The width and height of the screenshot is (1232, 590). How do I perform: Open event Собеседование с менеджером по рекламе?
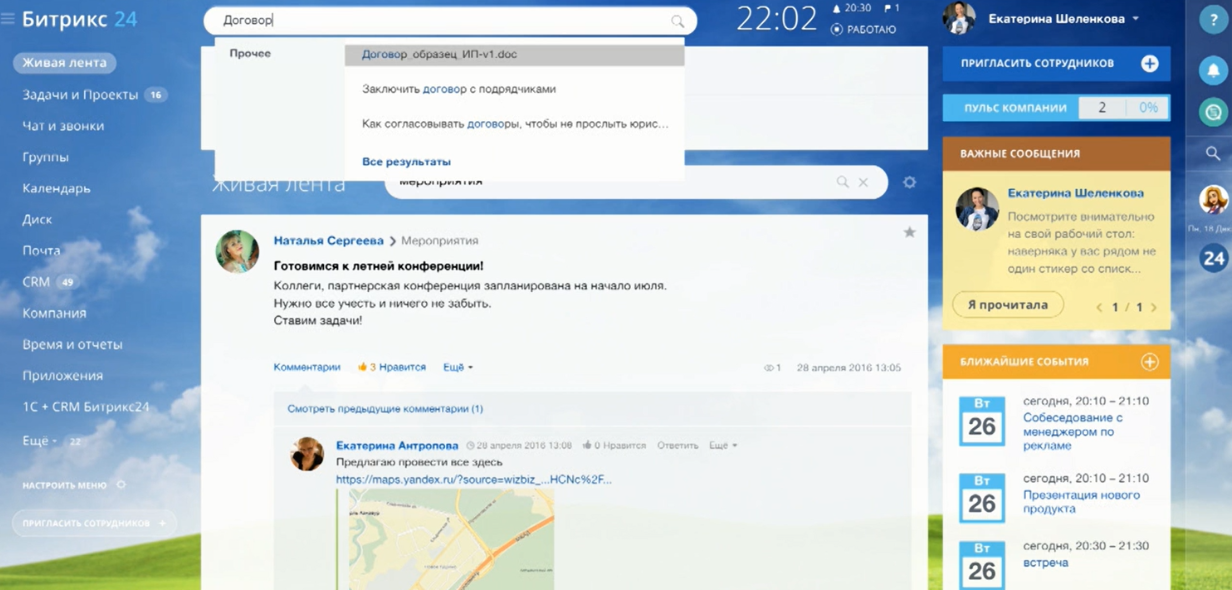[x=1073, y=431]
